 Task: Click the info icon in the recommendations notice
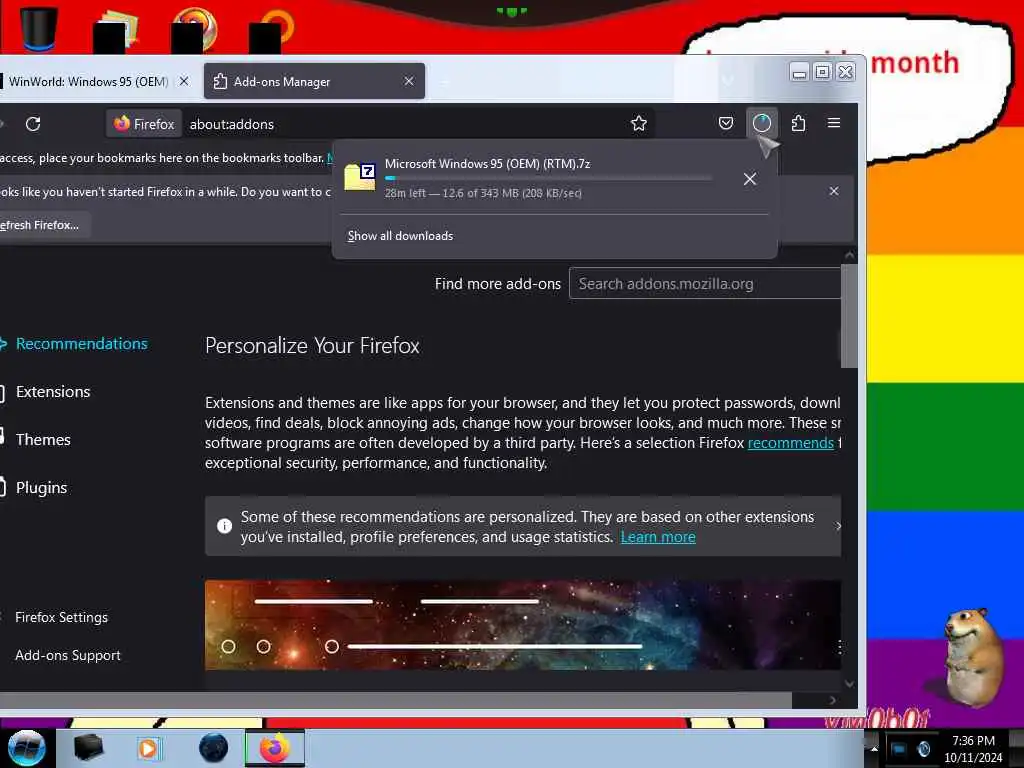tap(224, 526)
